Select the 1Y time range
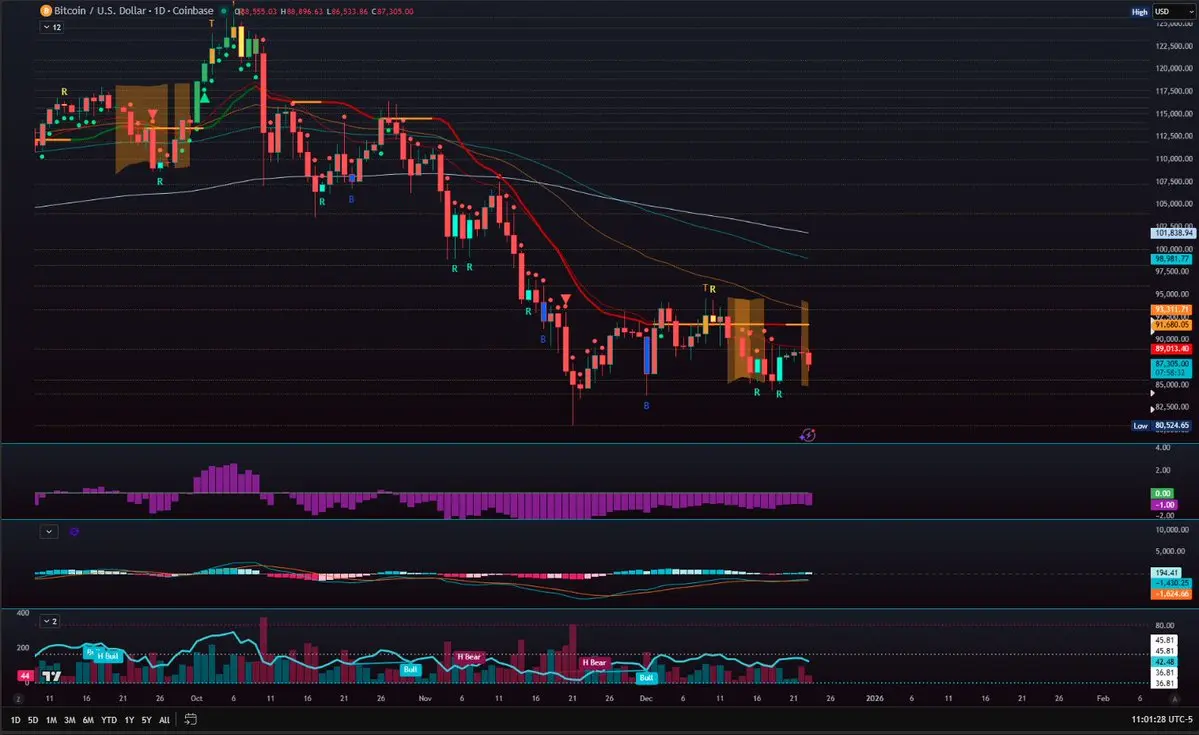The image size is (1199, 735). [x=129, y=720]
